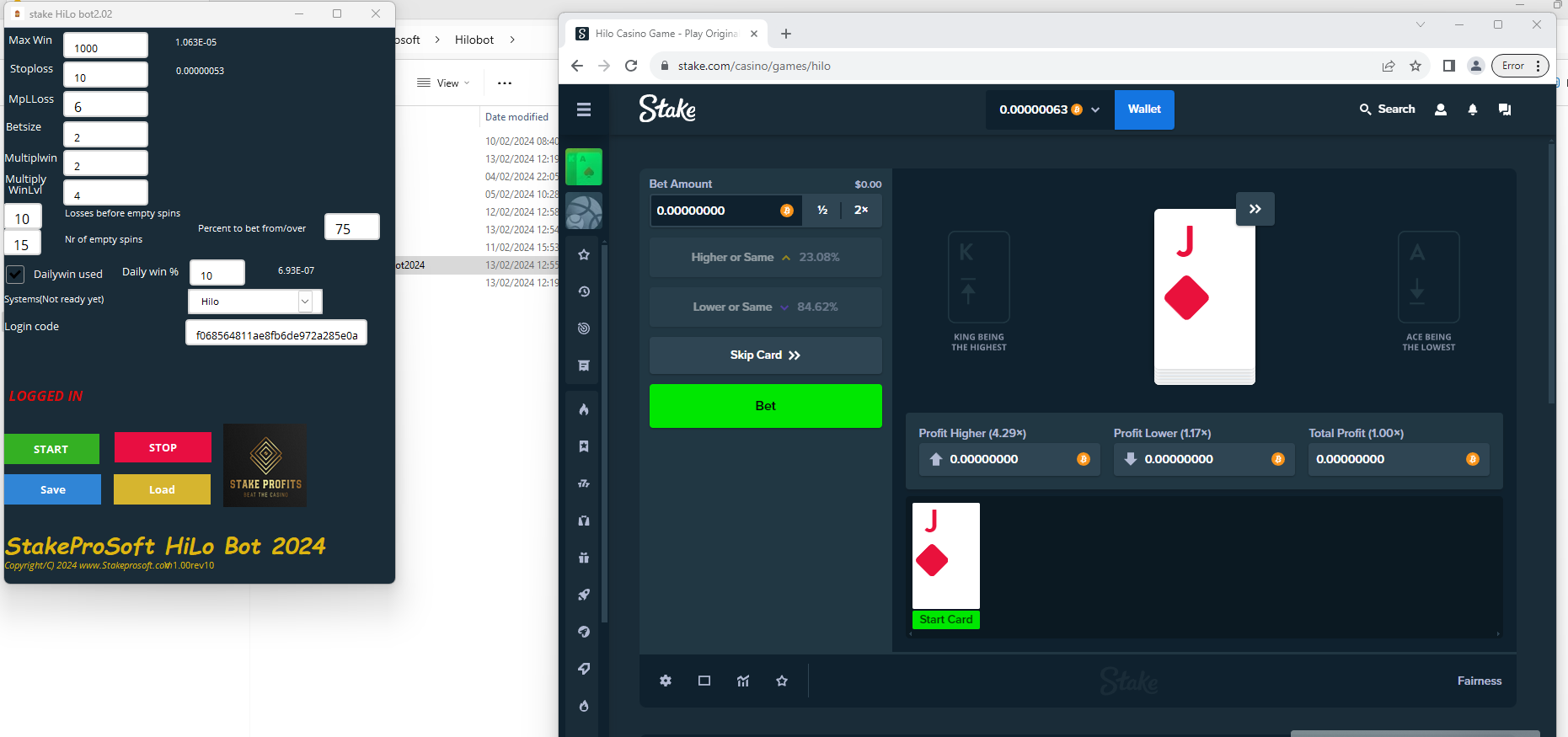Image resolution: width=1568 pixels, height=737 pixels.
Task: Open the Stake hamburger sidebar menu
Action: [x=584, y=109]
